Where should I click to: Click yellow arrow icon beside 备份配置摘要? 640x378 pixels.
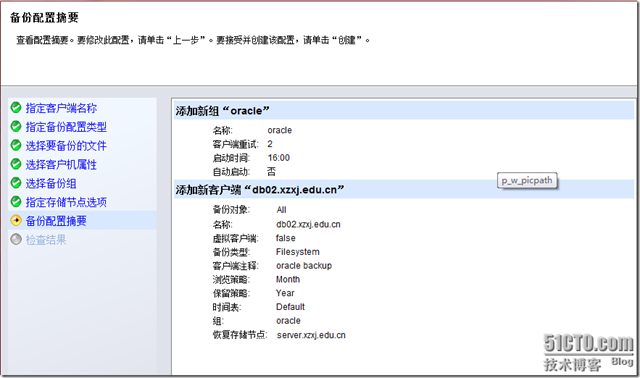[16, 220]
